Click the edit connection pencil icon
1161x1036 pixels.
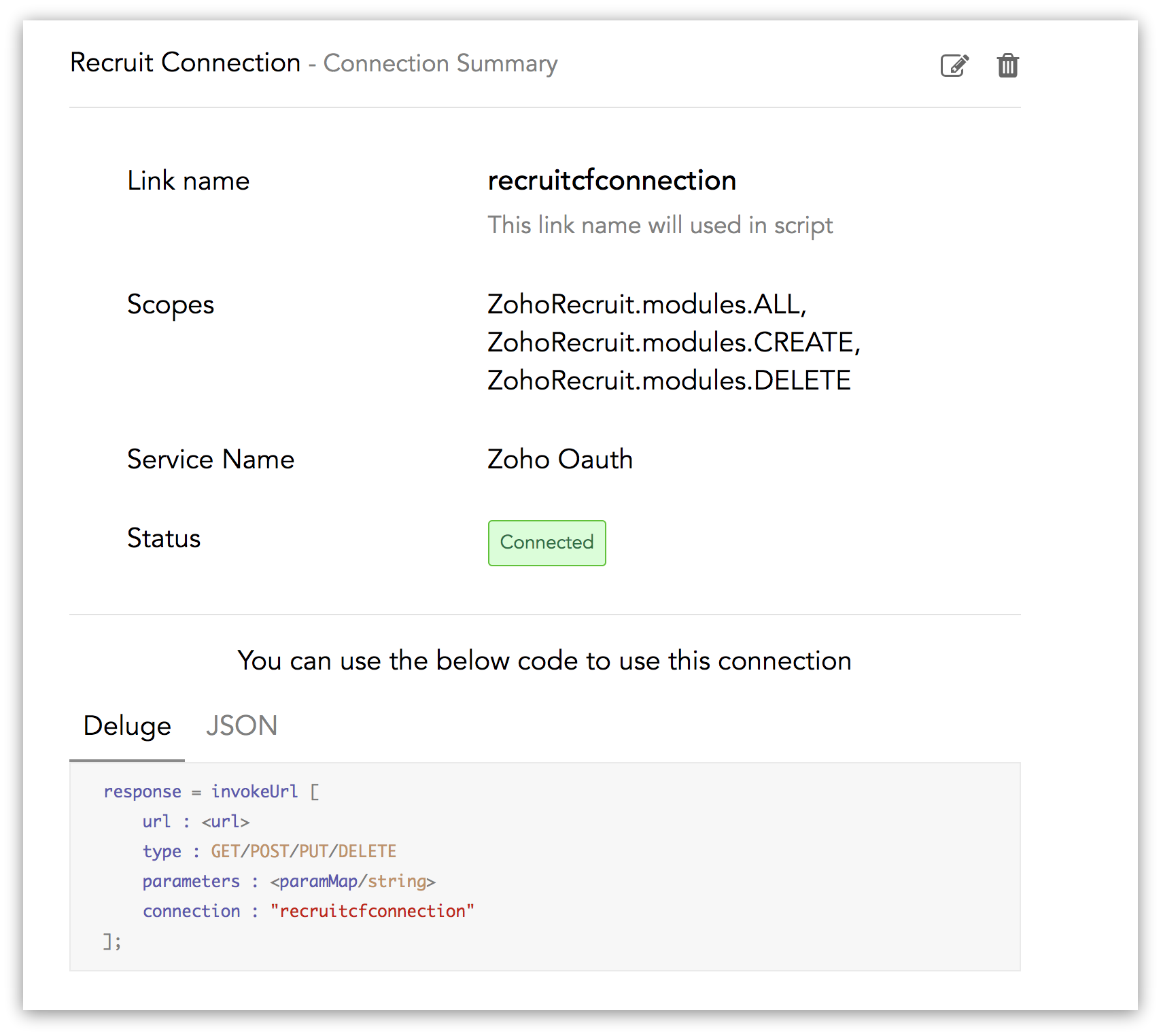click(954, 65)
